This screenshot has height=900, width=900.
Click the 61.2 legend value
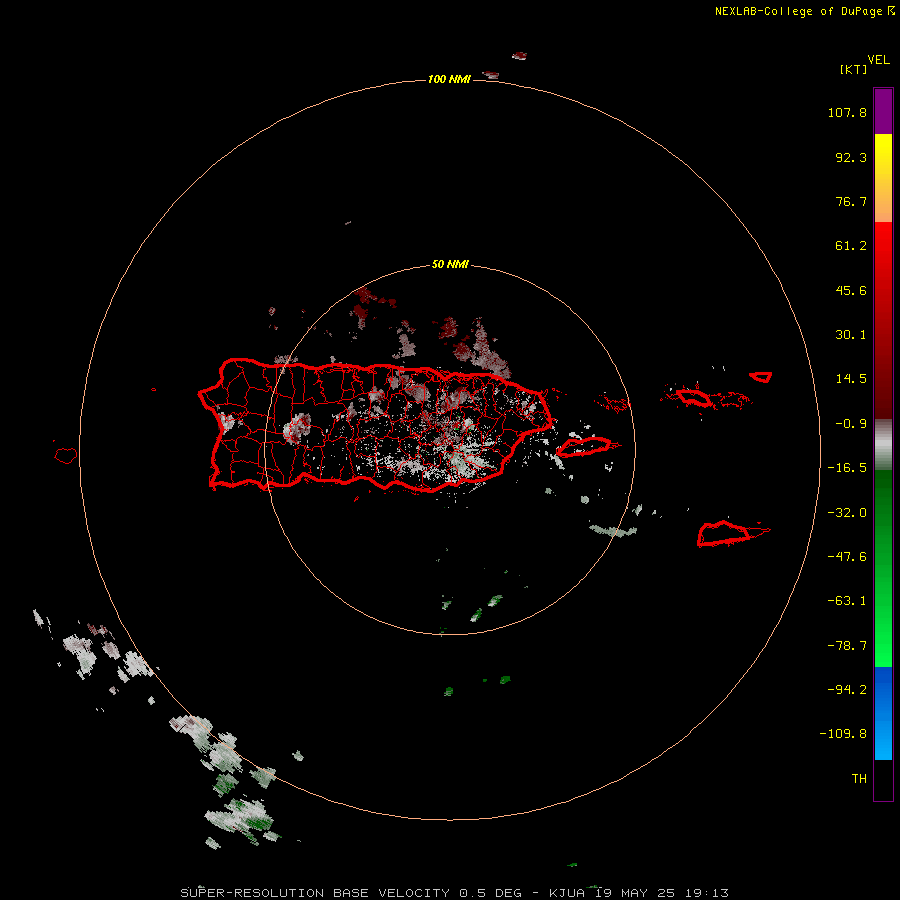coord(851,246)
